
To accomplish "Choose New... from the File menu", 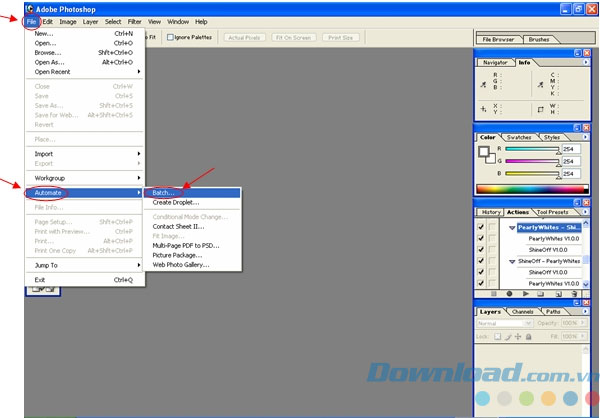I will pyautogui.click(x=85, y=33).
